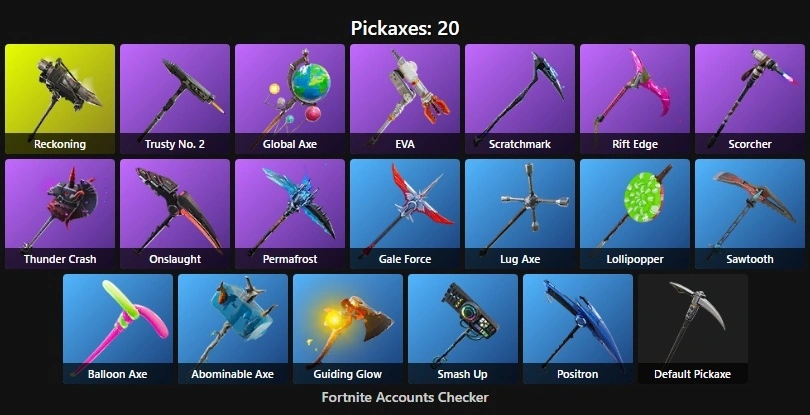Pick the Scratchmark pickaxe tile
This screenshot has height=415, width=810.
tap(520, 99)
